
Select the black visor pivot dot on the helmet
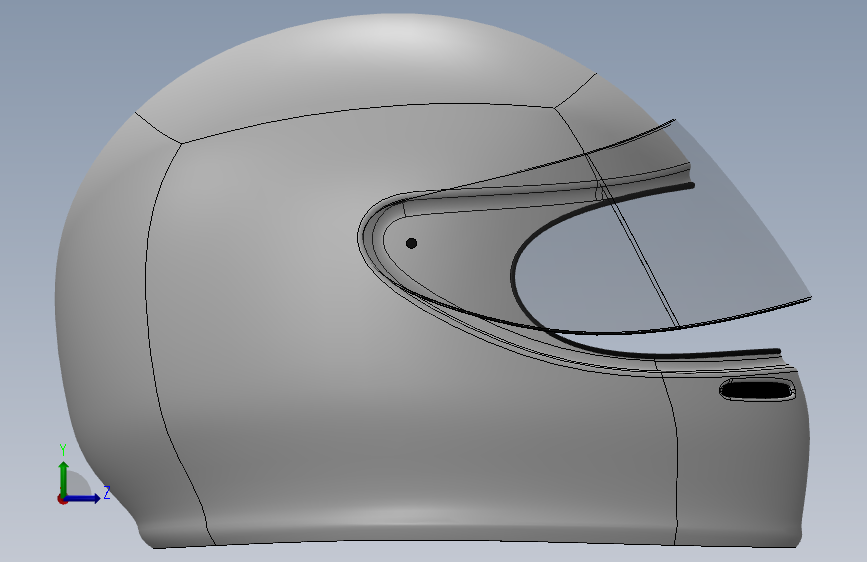(x=411, y=243)
